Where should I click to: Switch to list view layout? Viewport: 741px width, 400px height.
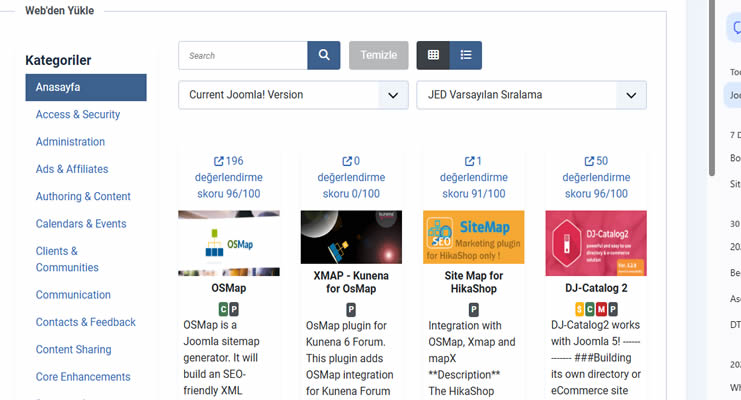click(465, 55)
